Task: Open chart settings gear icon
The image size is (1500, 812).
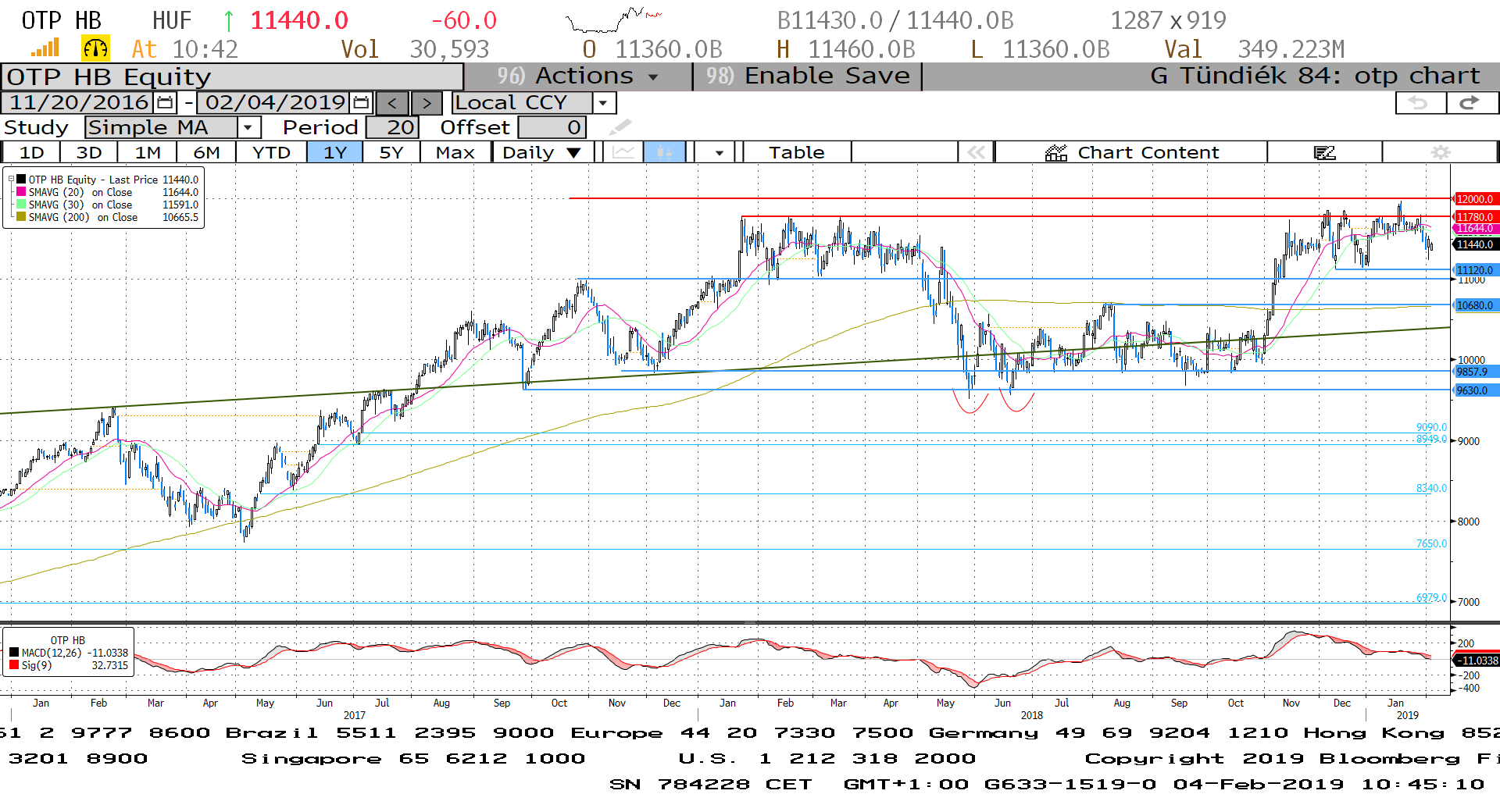Action: 1440,152
